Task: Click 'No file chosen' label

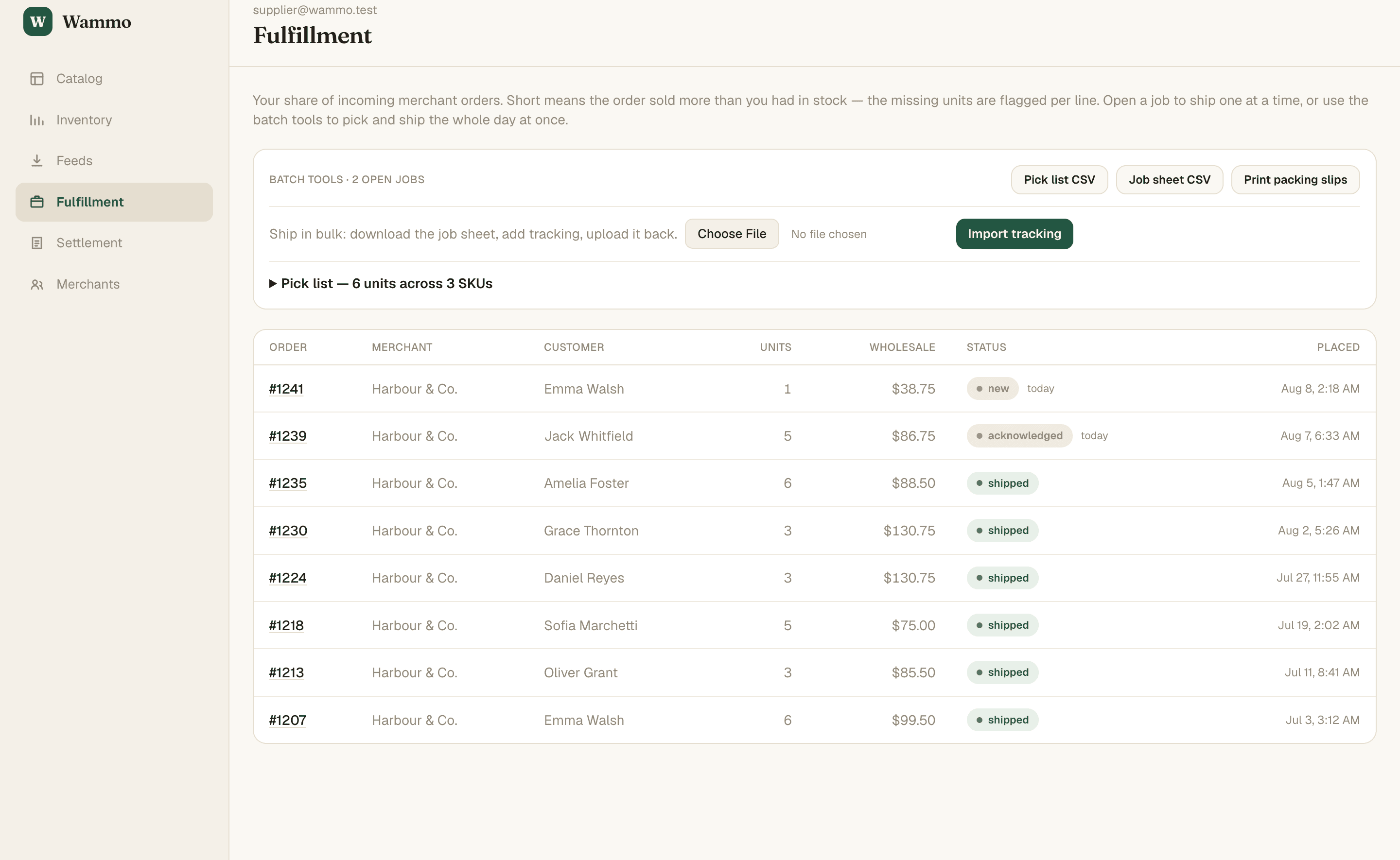Action: 828,234
